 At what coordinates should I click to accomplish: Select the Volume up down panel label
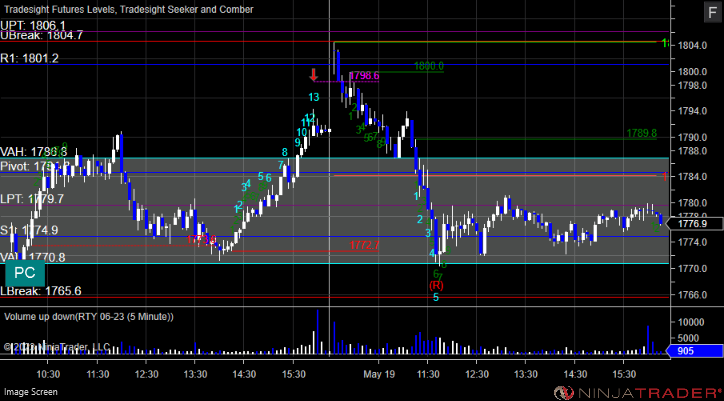click(x=89, y=316)
